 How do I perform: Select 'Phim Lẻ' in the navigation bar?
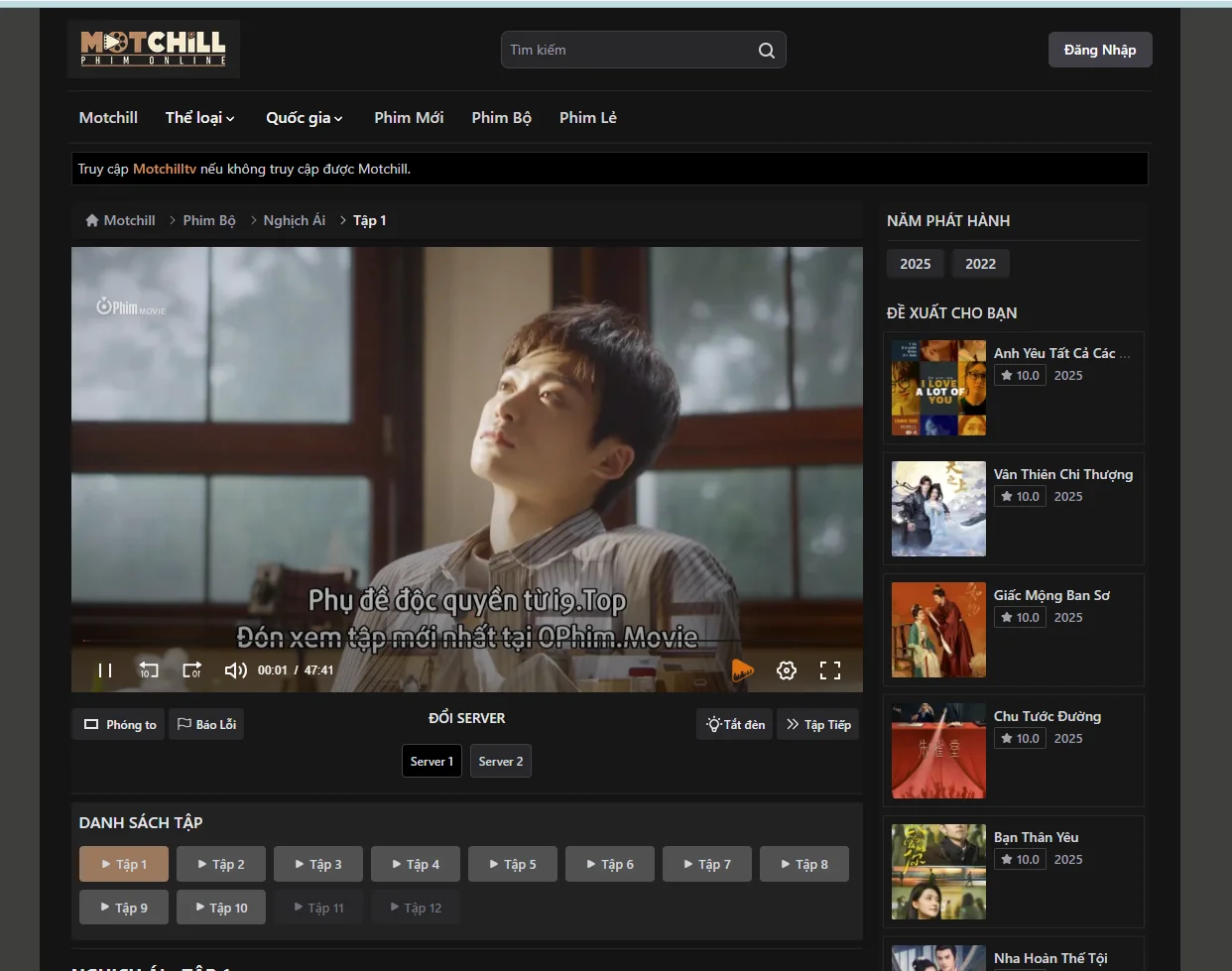point(587,117)
